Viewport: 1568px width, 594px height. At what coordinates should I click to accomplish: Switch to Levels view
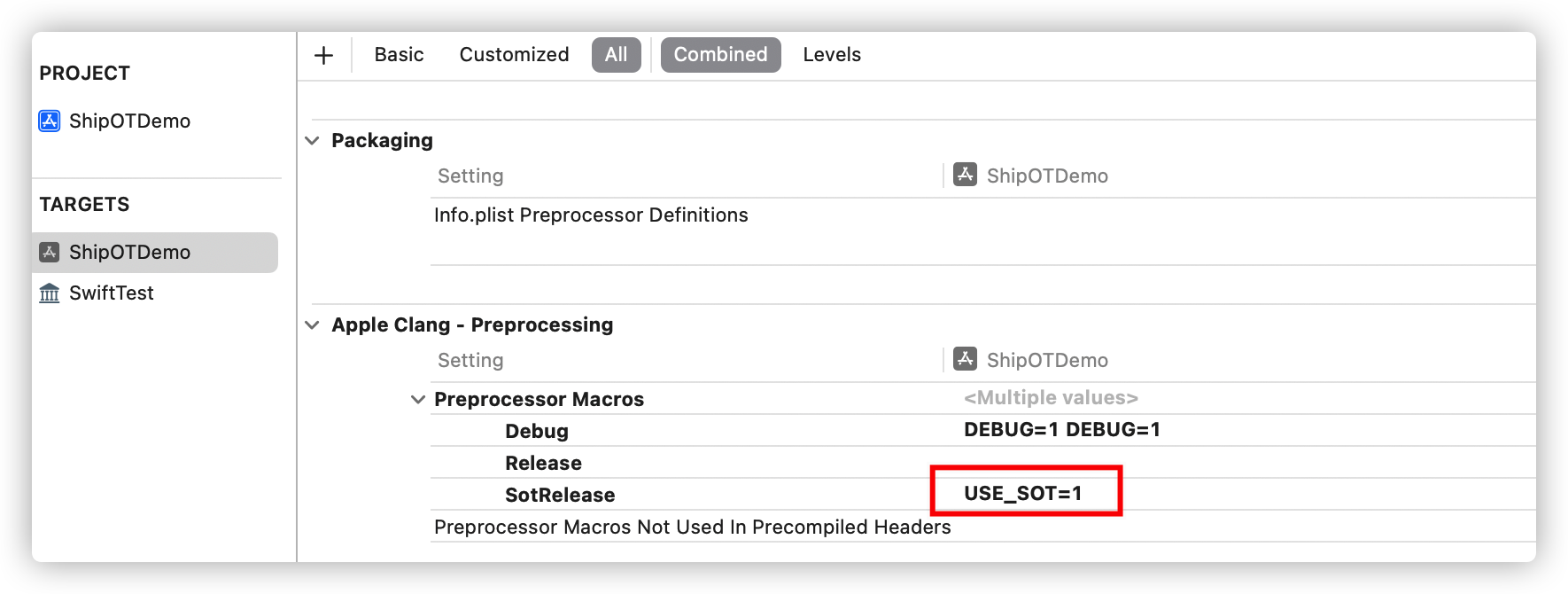click(832, 55)
